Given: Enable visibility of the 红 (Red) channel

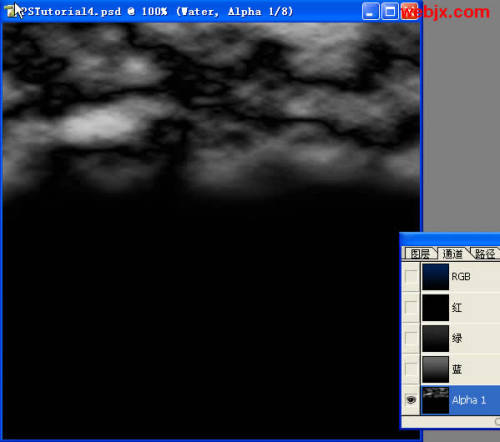Looking at the screenshot, I should point(411,307).
